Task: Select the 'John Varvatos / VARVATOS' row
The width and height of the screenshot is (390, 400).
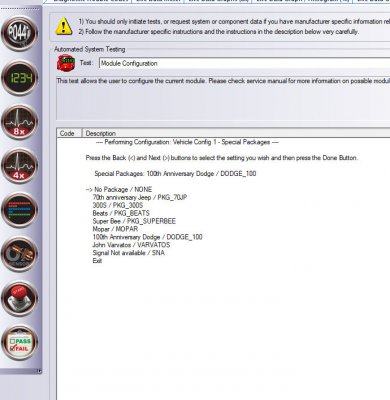Action: (x=131, y=245)
